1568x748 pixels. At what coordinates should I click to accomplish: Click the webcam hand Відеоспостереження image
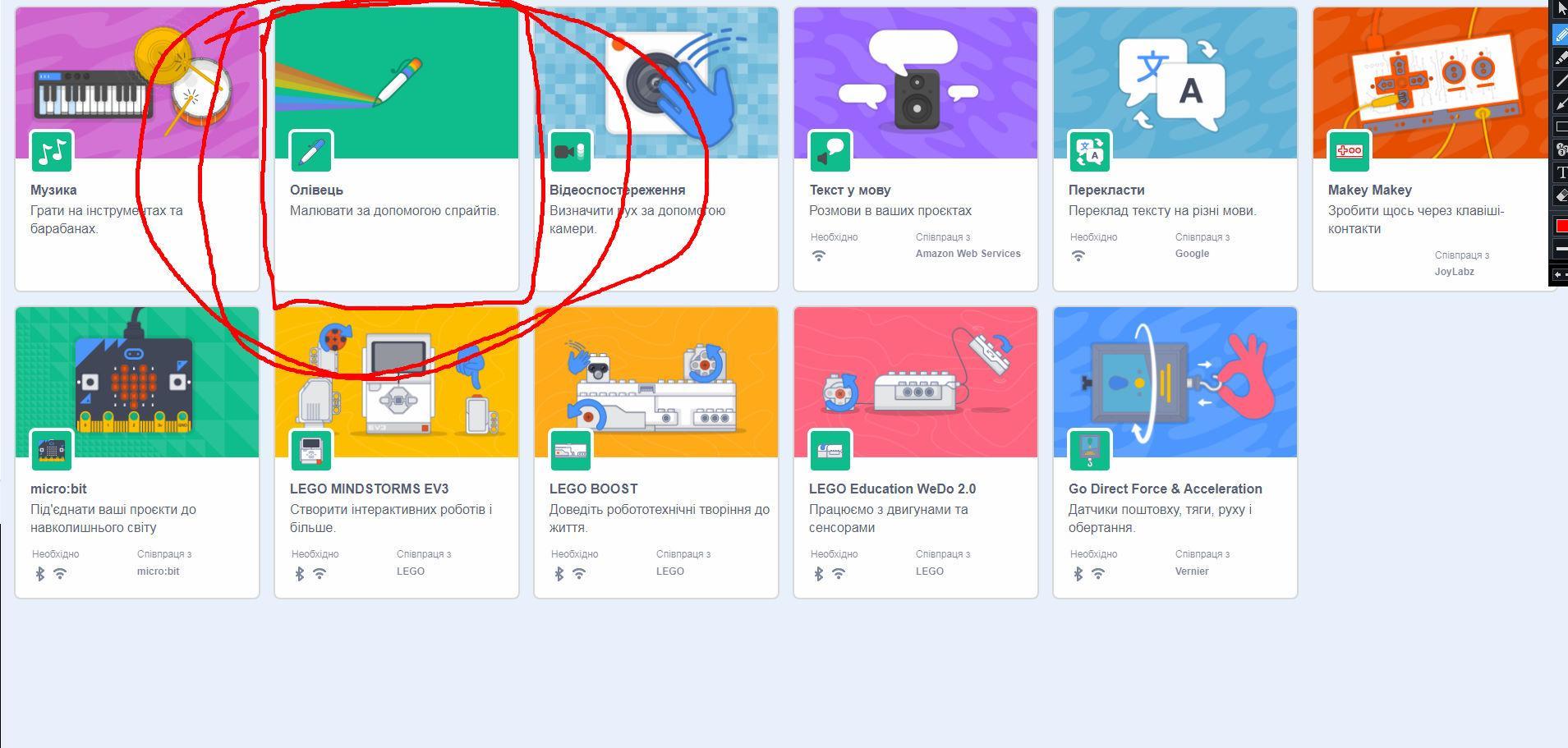click(x=656, y=83)
